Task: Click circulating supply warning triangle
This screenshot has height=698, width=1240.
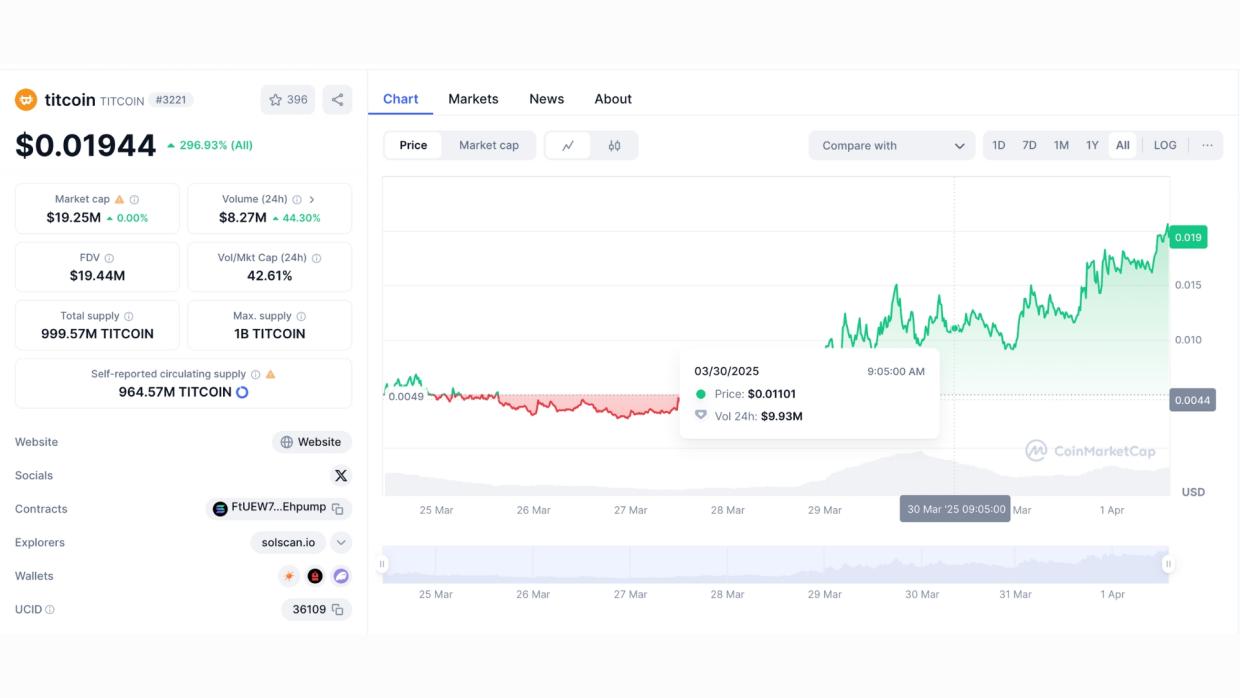Action: [x=271, y=375]
